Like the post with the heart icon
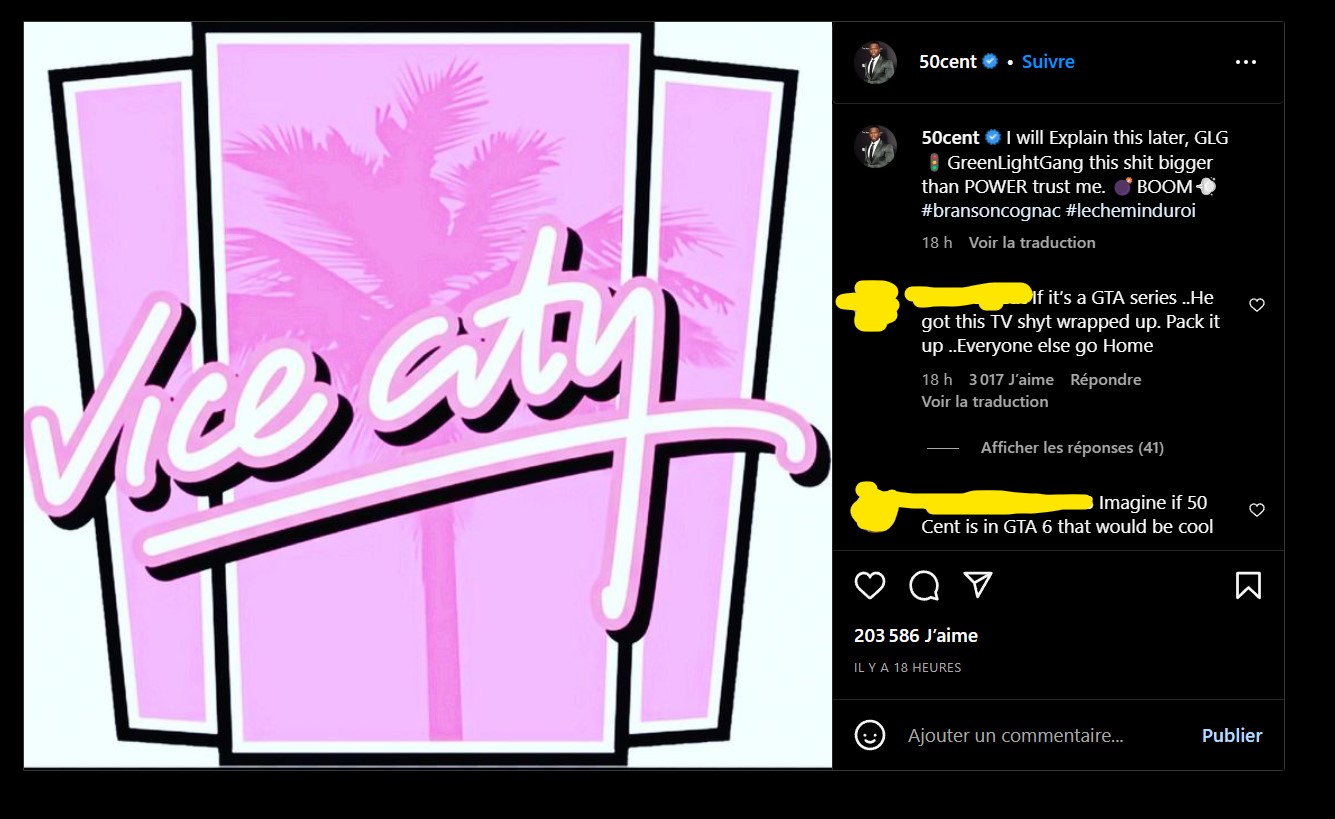Viewport: 1335px width, 819px height. point(870,585)
